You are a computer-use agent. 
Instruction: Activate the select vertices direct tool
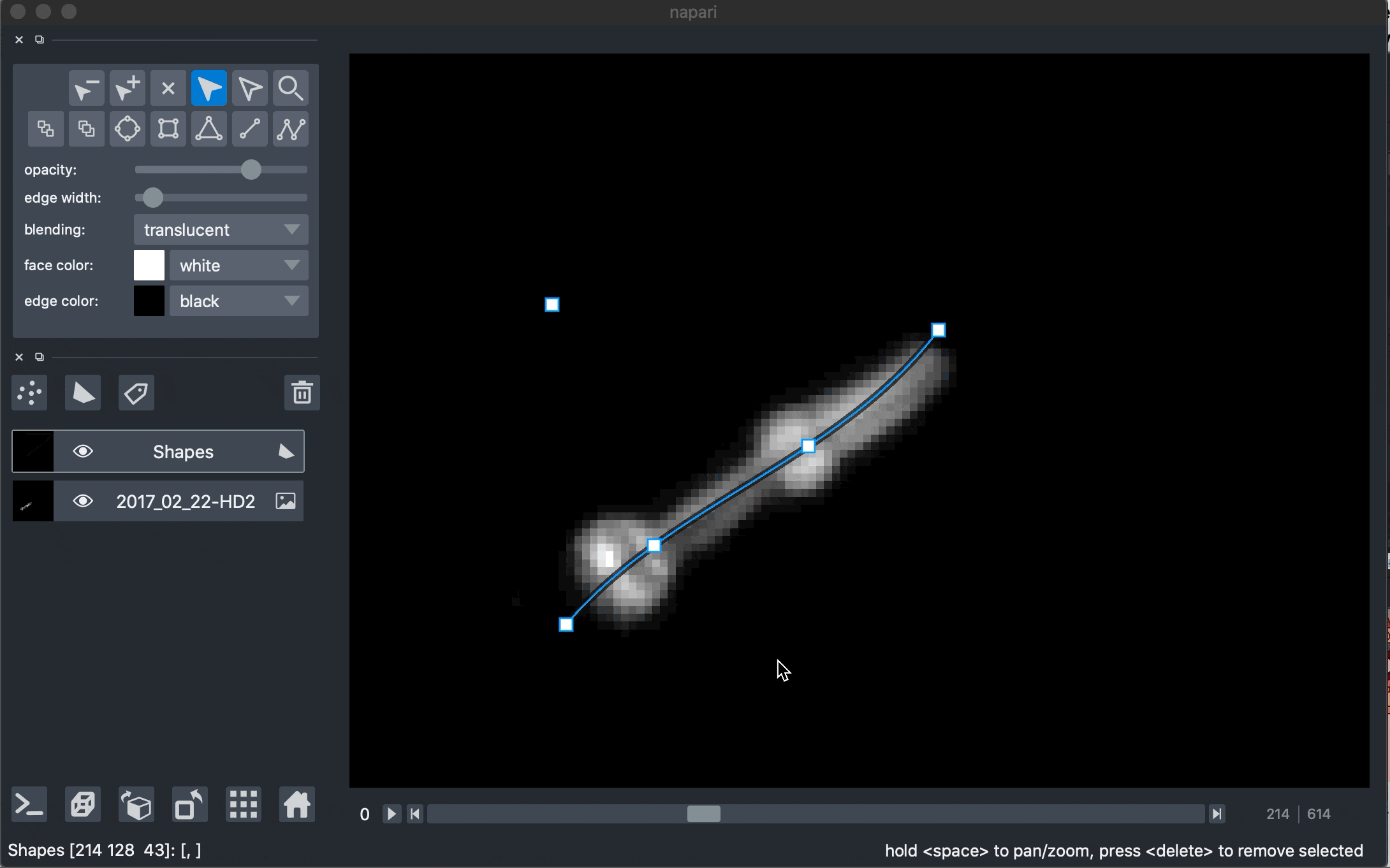pos(249,88)
